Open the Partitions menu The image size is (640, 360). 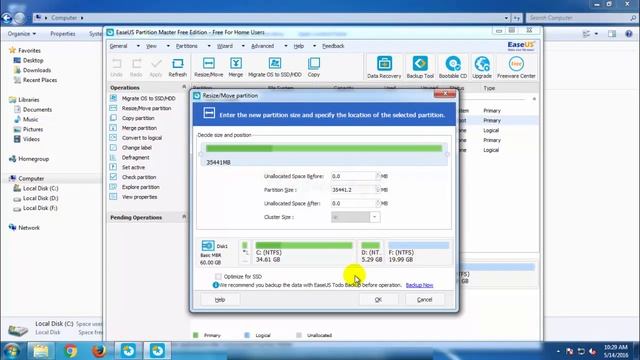click(x=187, y=46)
